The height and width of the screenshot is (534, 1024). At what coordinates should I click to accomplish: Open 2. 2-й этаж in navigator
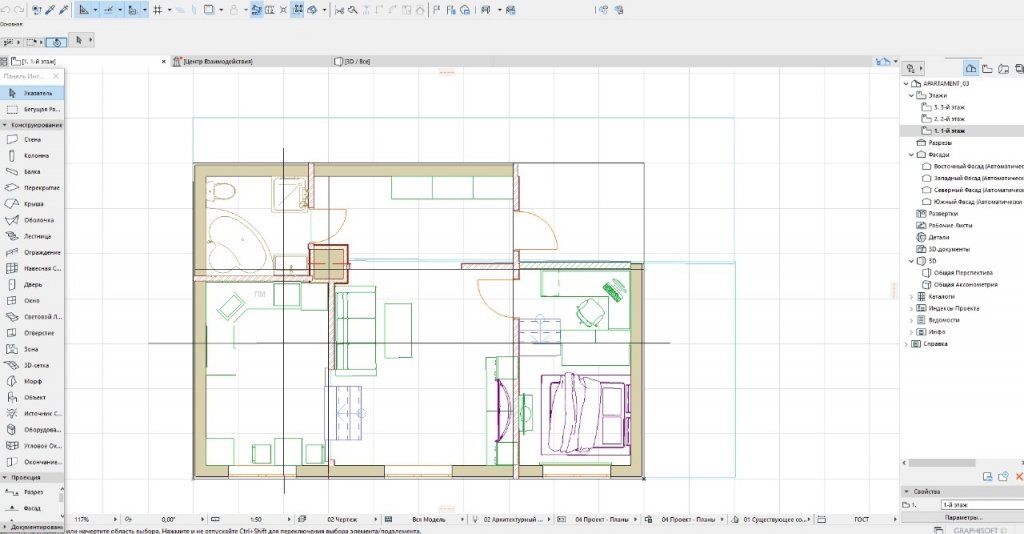(951, 119)
